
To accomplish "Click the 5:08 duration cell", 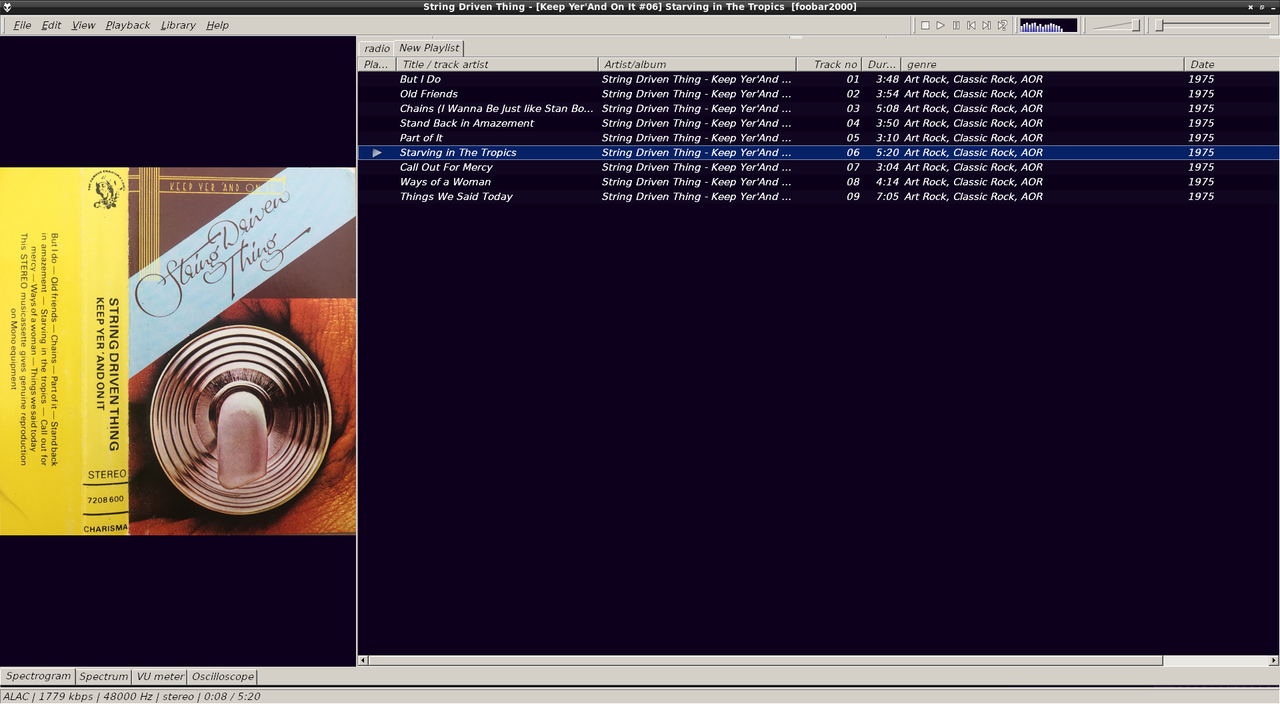I will tap(886, 108).
